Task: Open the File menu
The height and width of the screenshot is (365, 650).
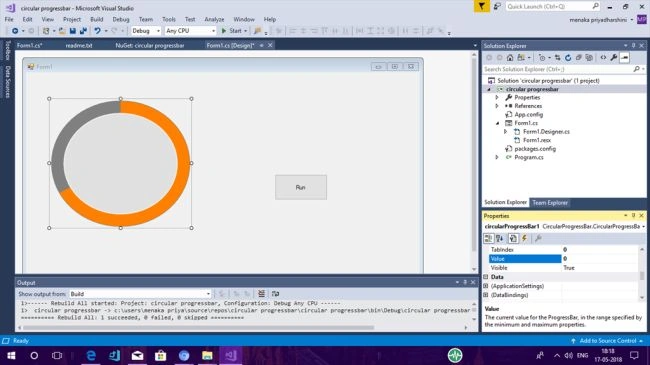Action: 9,19
